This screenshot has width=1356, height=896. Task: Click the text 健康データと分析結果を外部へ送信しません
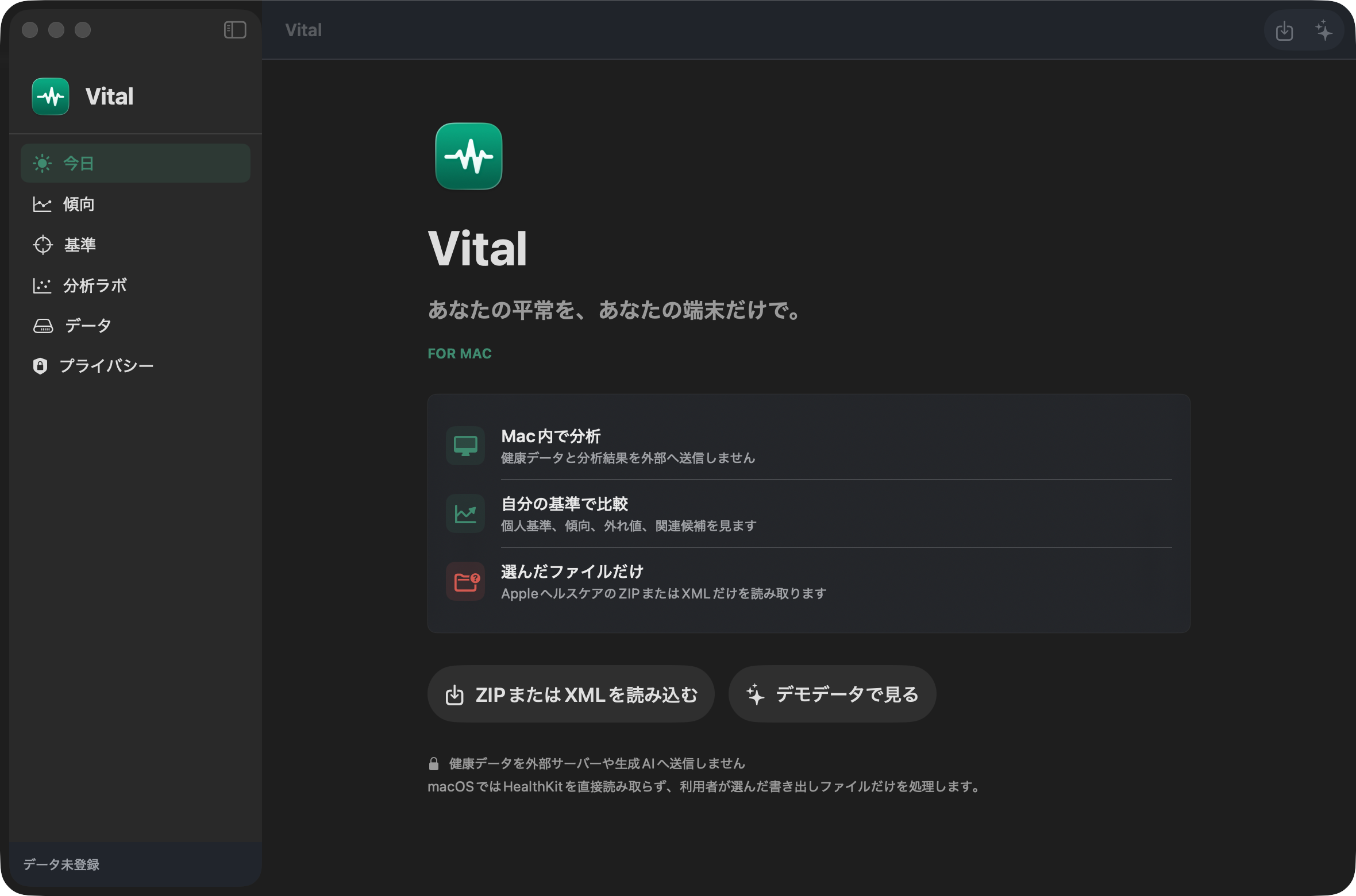tap(628, 458)
